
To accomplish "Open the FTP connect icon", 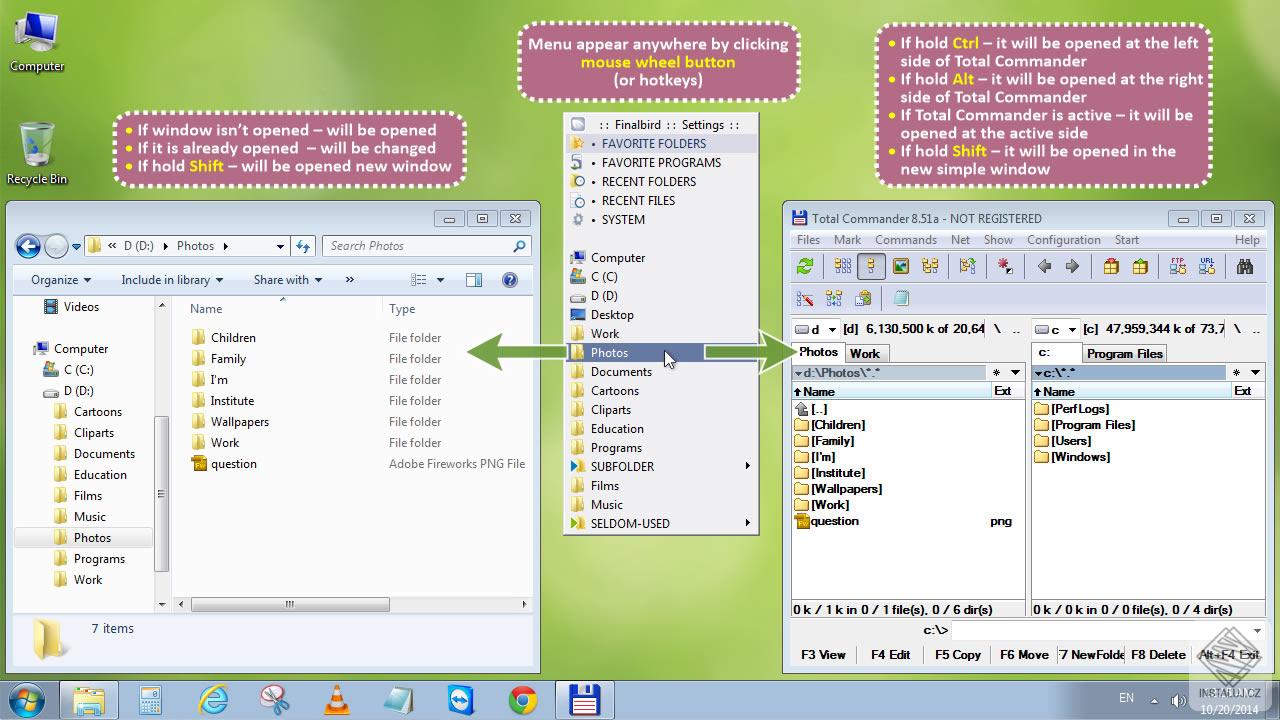I will [x=1178, y=266].
